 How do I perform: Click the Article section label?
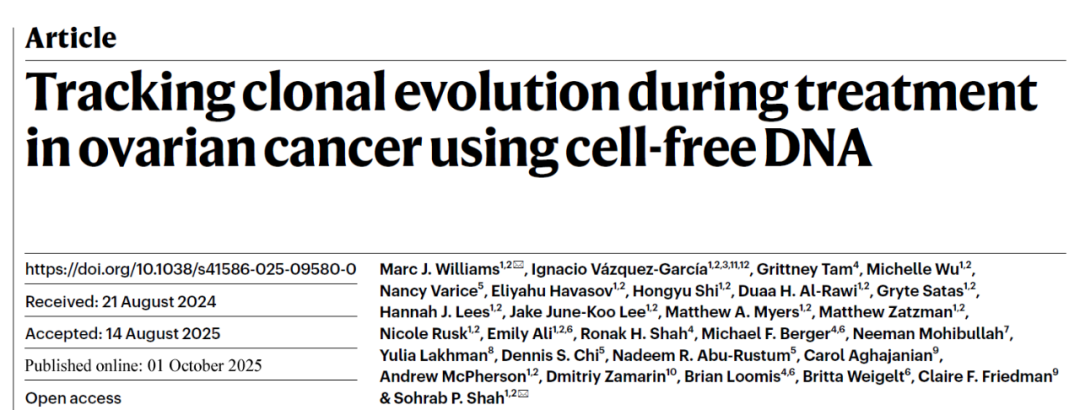pyautogui.click(x=70, y=38)
